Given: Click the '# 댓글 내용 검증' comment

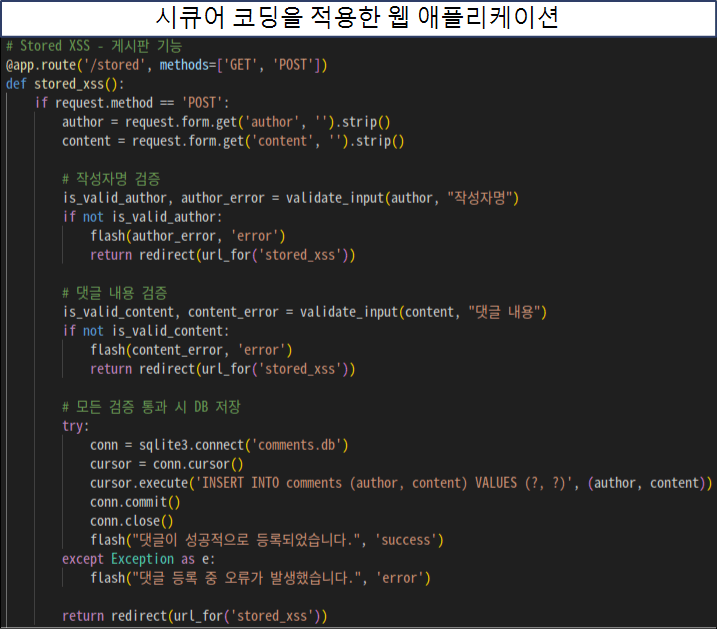Looking at the screenshot, I should [114, 293].
